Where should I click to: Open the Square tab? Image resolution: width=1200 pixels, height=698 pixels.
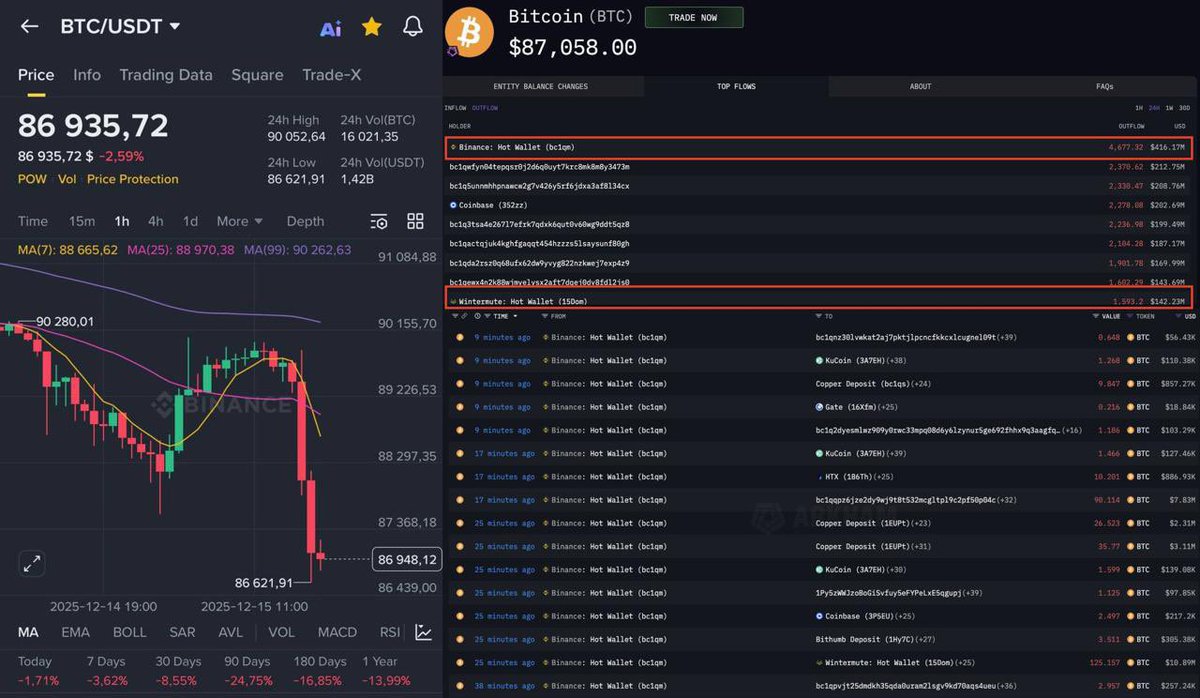pyautogui.click(x=257, y=75)
